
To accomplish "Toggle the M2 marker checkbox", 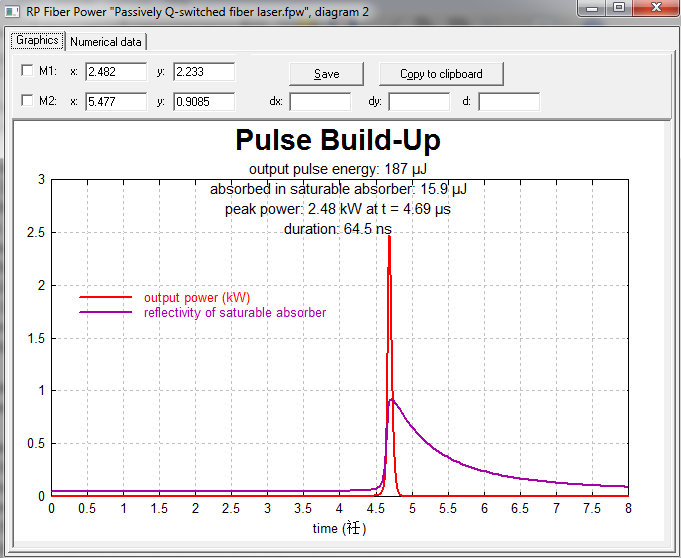I will pos(27,102).
